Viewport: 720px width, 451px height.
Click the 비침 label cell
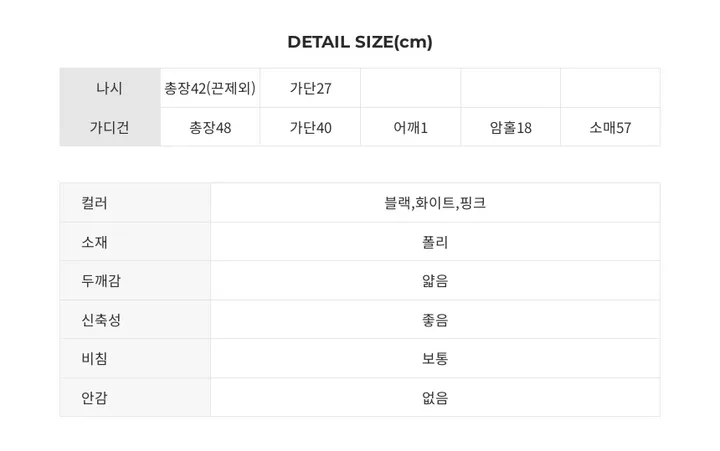point(95,358)
